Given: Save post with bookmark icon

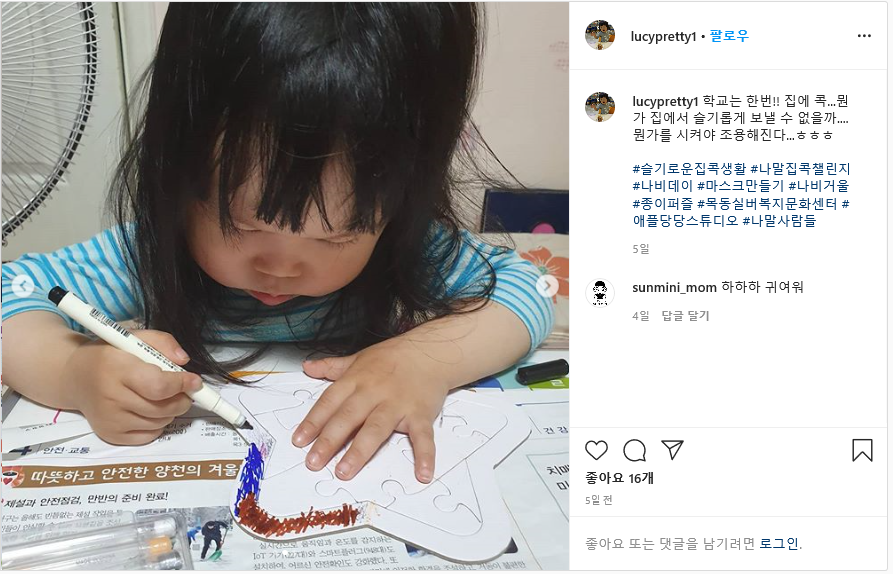Looking at the screenshot, I should [862, 450].
